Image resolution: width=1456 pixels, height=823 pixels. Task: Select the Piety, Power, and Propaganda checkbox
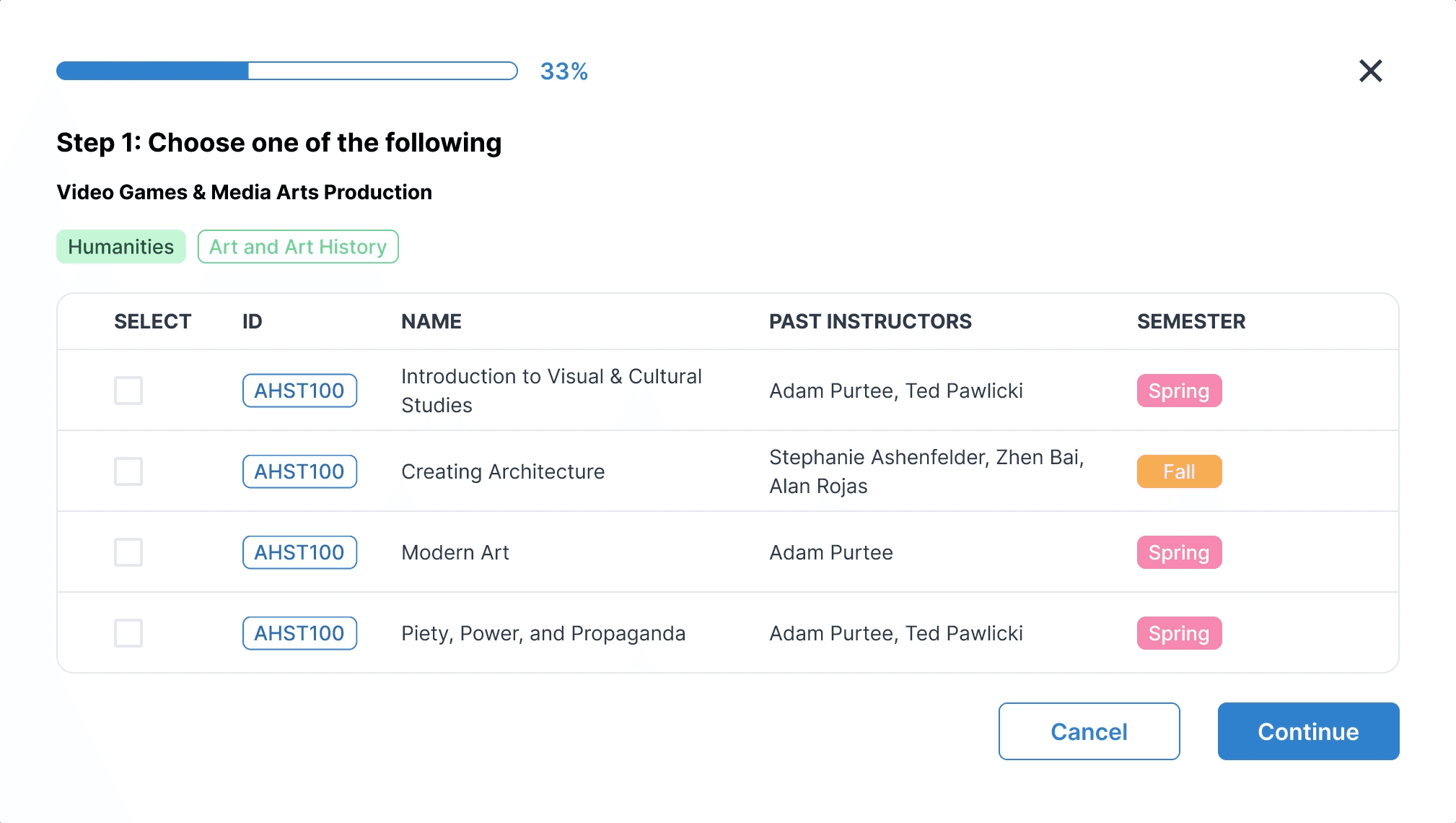128,633
